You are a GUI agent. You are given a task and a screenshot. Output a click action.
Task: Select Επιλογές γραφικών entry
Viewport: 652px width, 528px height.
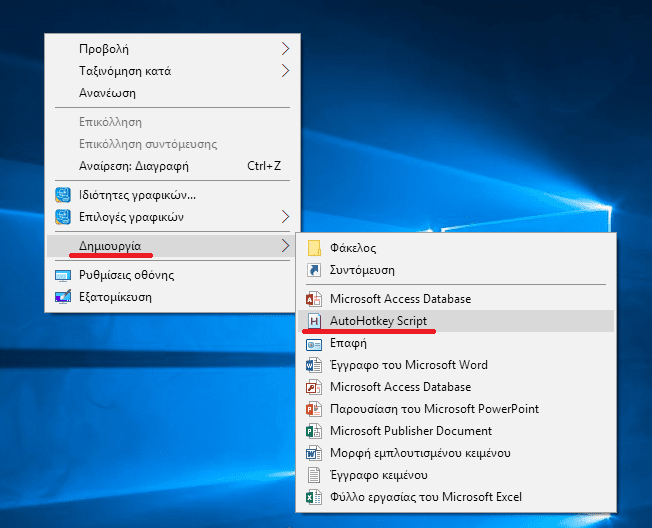tap(173, 217)
